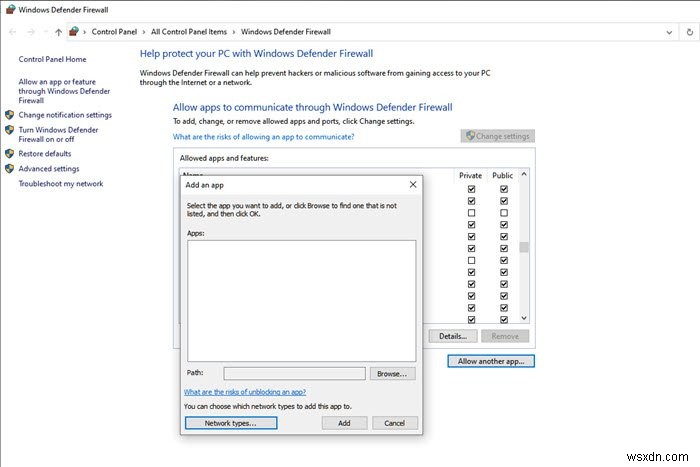The image size is (700, 467).
Task: Open the risks of allowing an app link
Action: [x=263, y=137]
